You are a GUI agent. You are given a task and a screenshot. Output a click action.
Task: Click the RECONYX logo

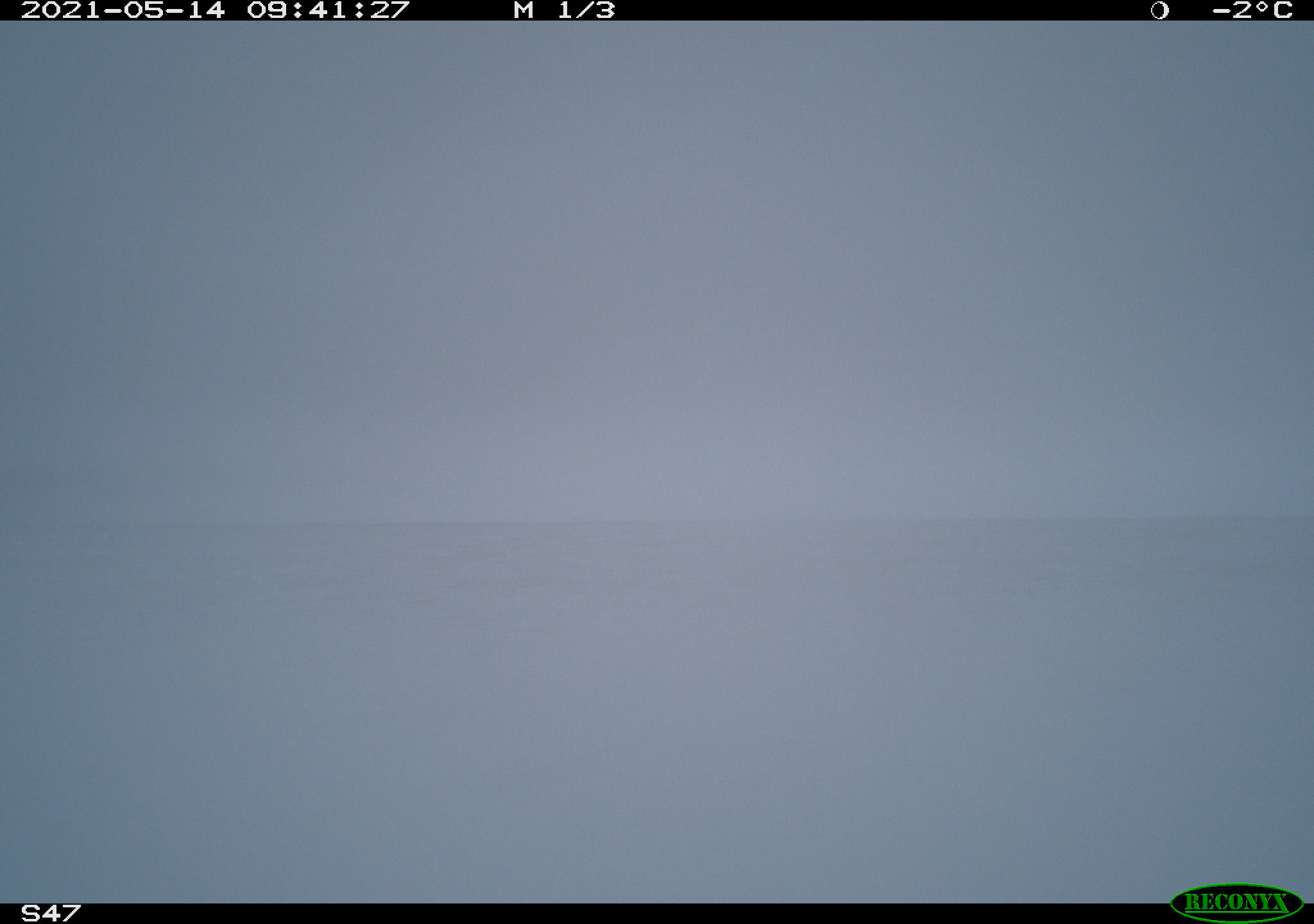[1236, 902]
